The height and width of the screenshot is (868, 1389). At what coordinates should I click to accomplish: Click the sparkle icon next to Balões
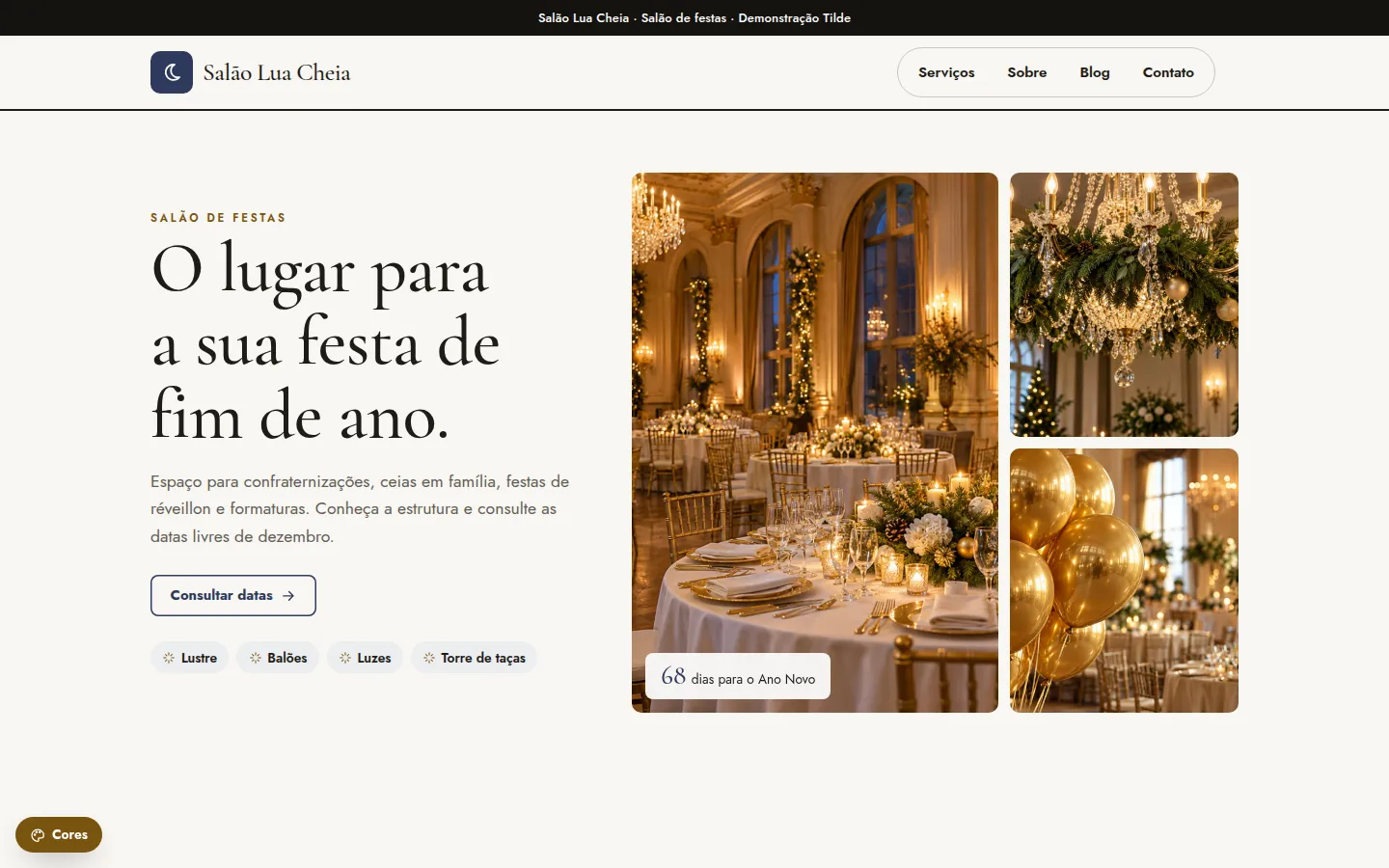[x=256, y=658]
